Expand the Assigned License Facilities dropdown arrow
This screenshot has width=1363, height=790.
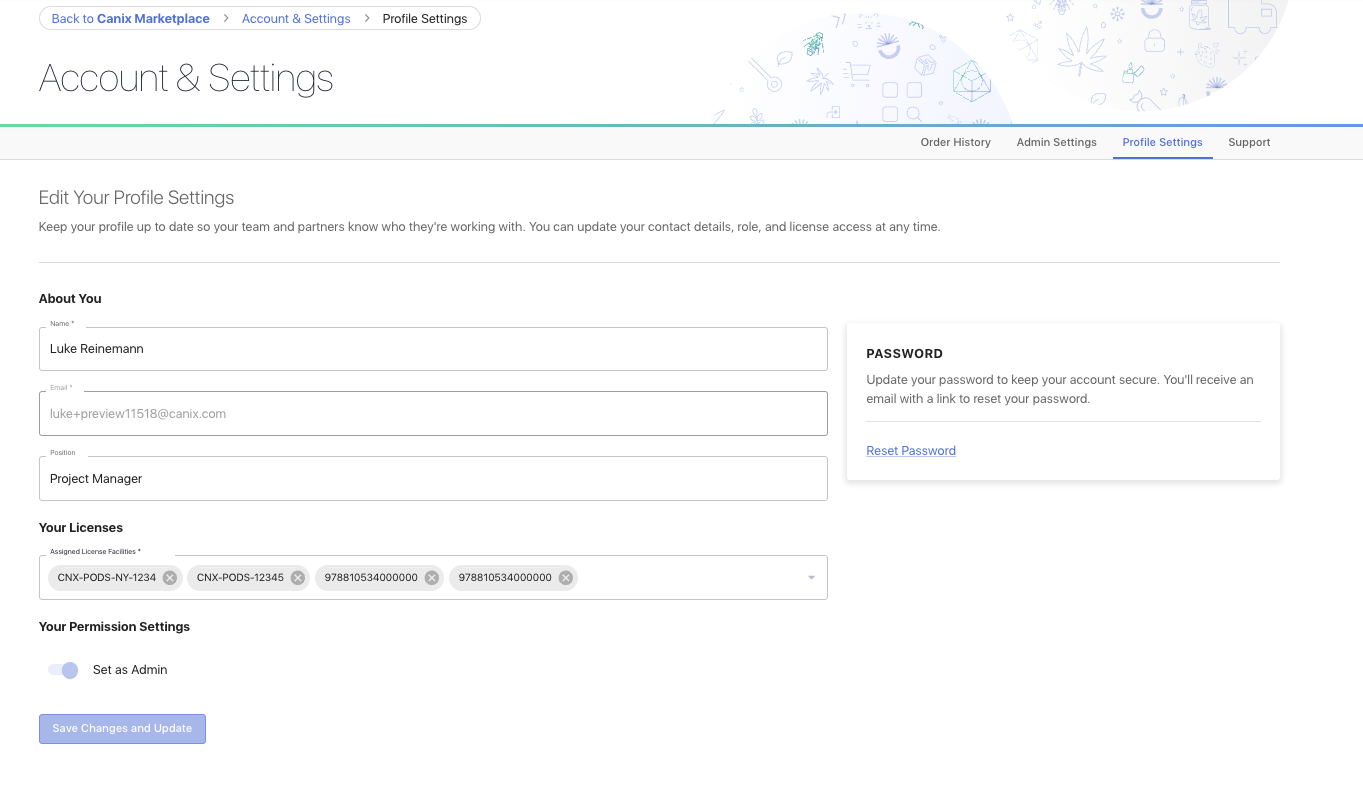(x=811, y=578)
